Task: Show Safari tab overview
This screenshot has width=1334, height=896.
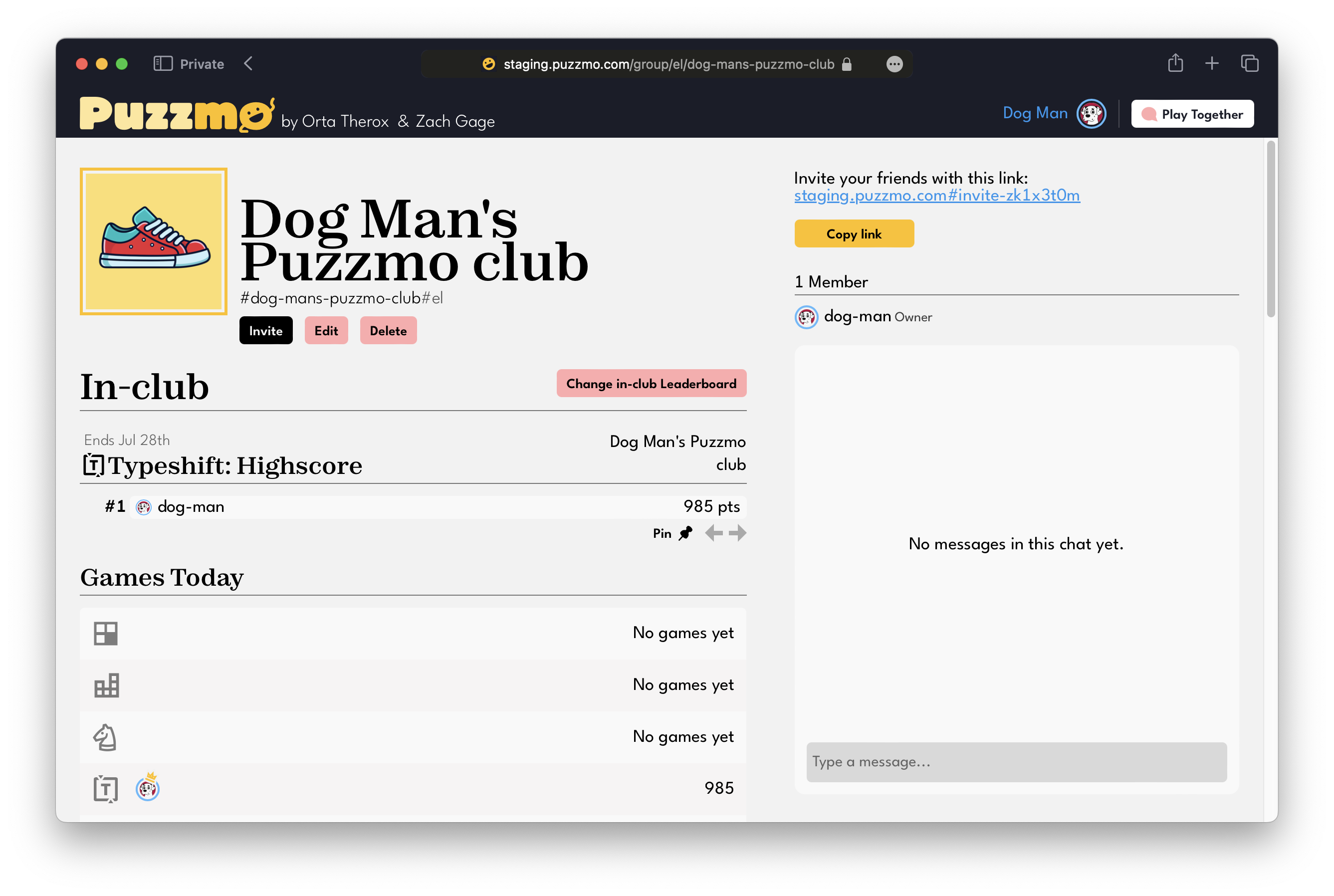Action: (1250, 63)
